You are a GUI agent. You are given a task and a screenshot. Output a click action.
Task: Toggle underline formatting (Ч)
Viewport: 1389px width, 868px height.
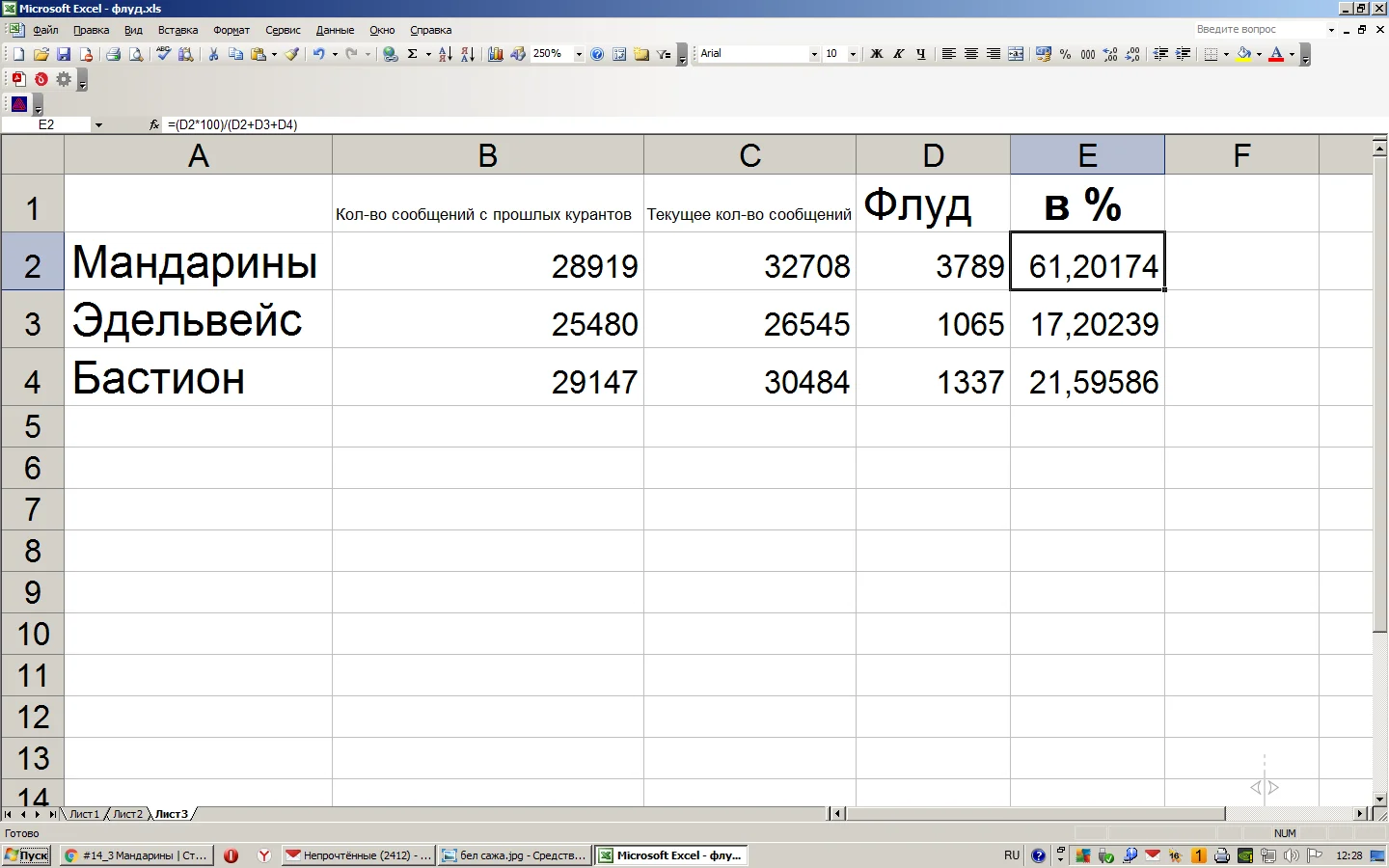tap(921, 54)
